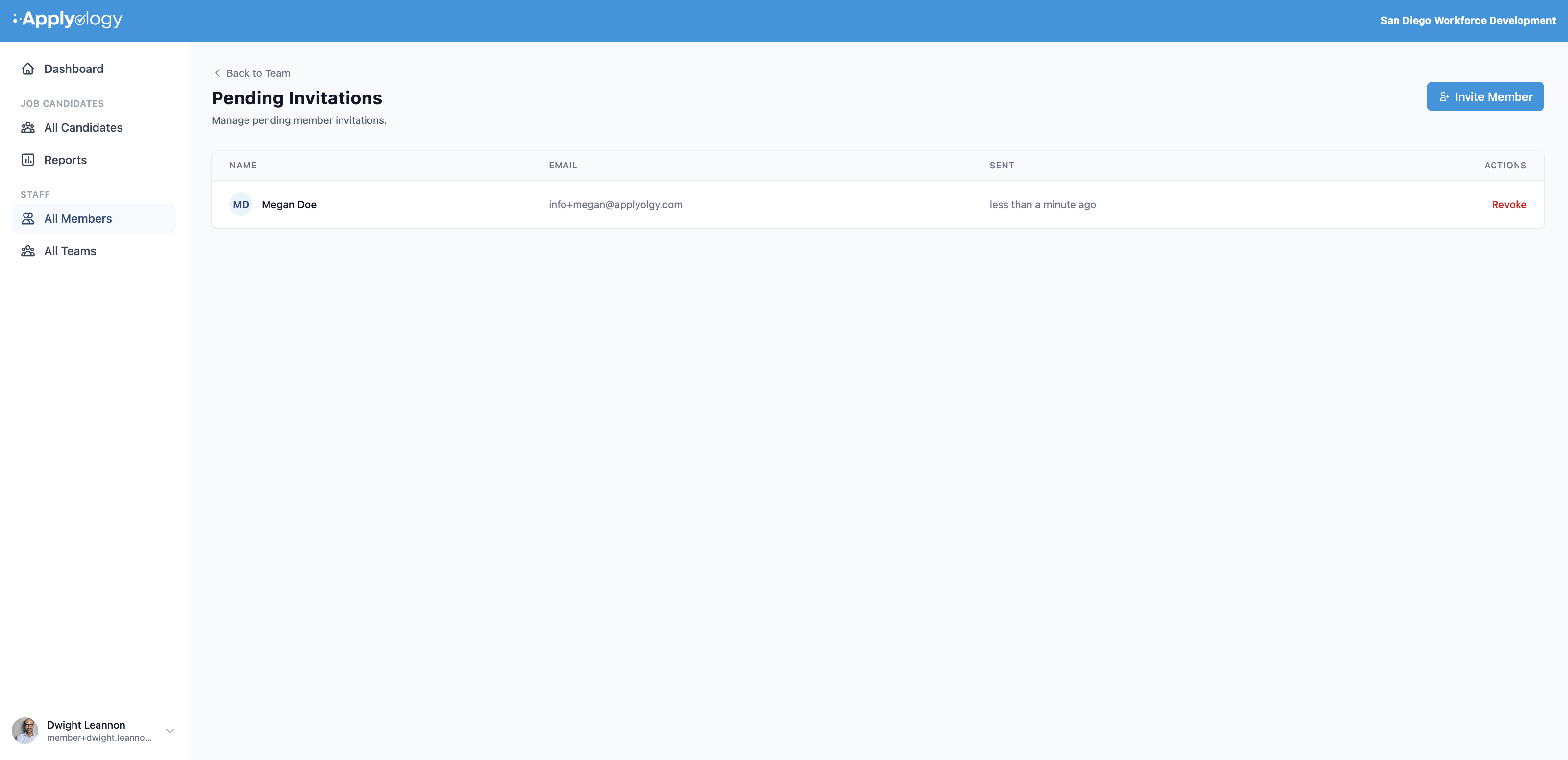This screenshot has width=1568, height=760.
Task: Click the Applyology logo
Action: (x=68, y=20)
